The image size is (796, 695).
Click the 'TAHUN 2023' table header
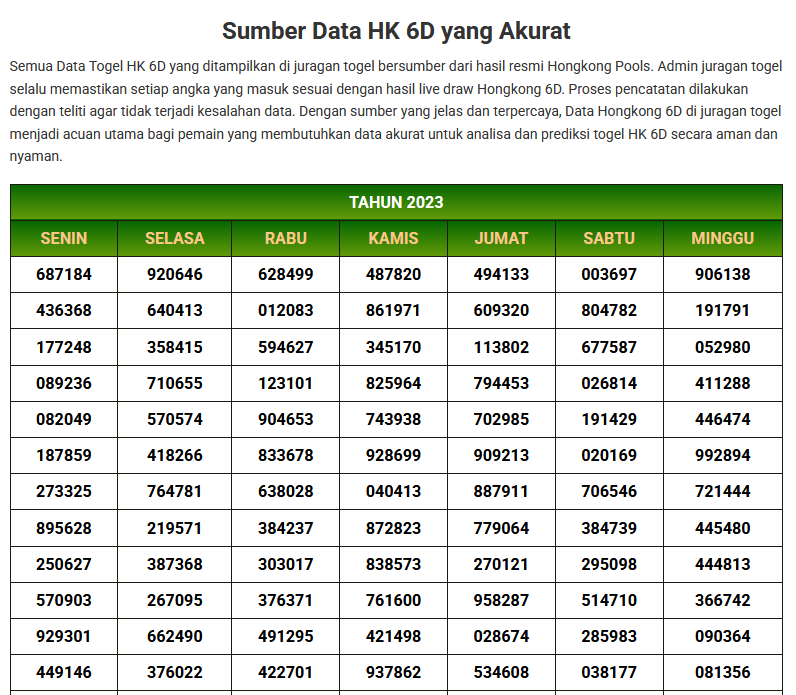(396, 202)
